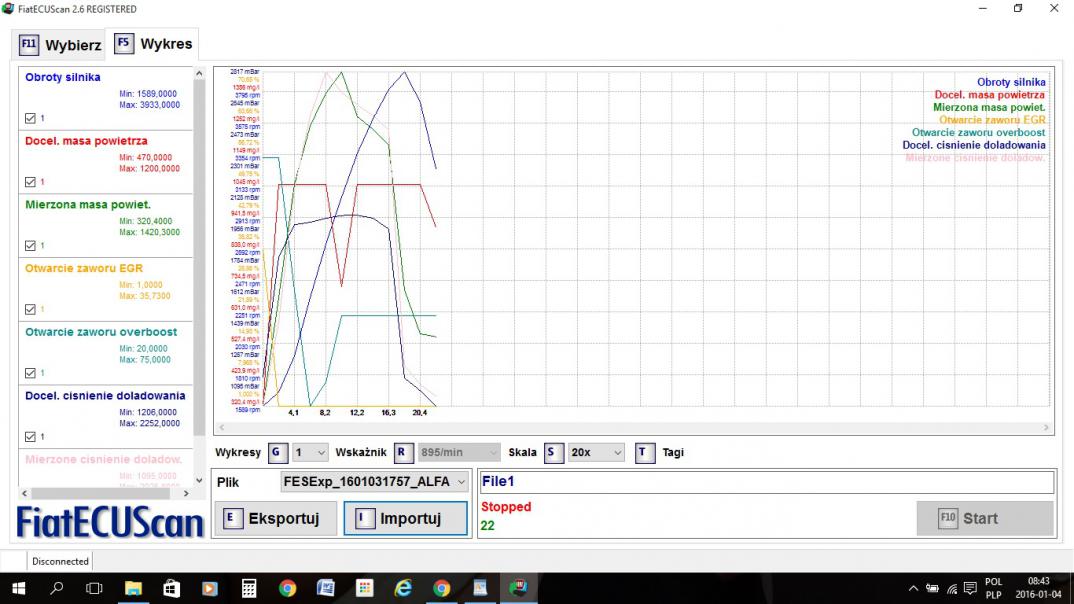Click the parameter list left scroll arrow
Screen dimensions: 1074x604
pos(25,493)
